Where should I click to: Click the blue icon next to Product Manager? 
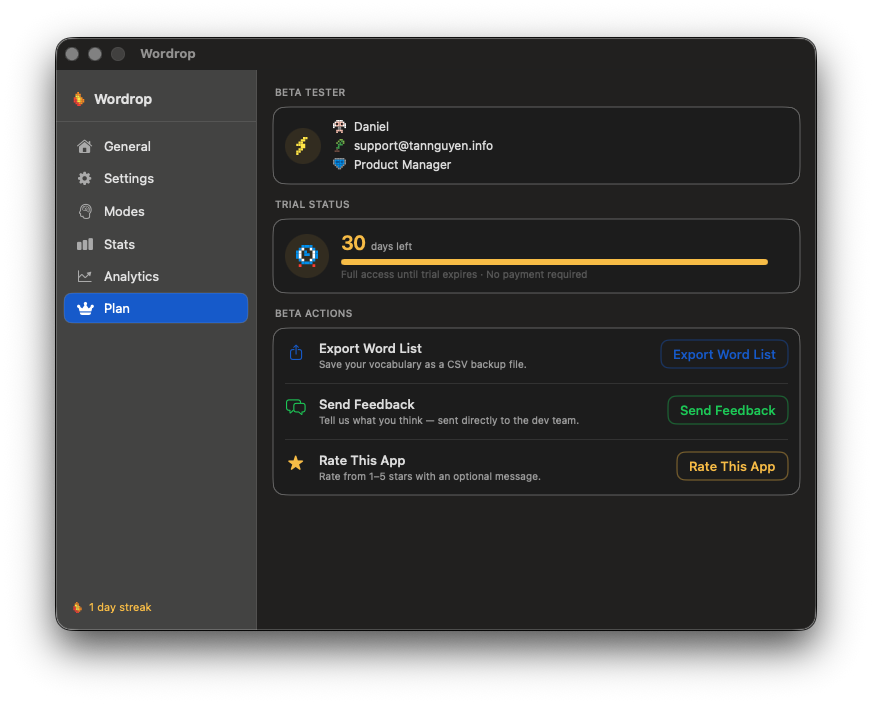coord(339,164)
